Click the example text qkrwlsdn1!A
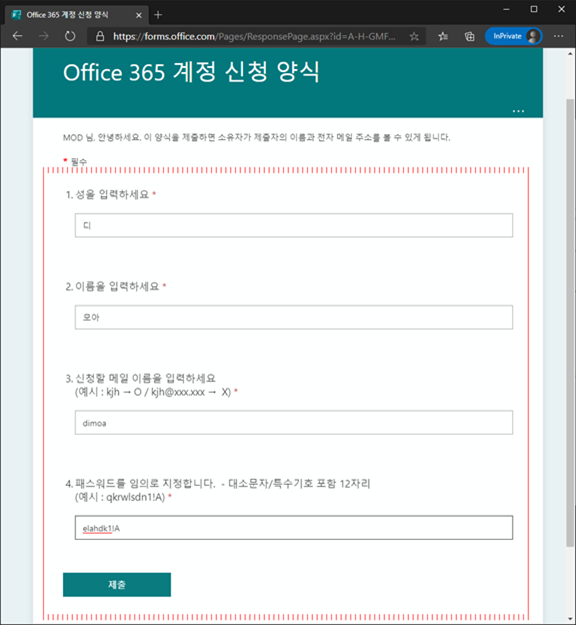Image resolution: width=576 pixels, height=625 pixels. tap(134, 497)
